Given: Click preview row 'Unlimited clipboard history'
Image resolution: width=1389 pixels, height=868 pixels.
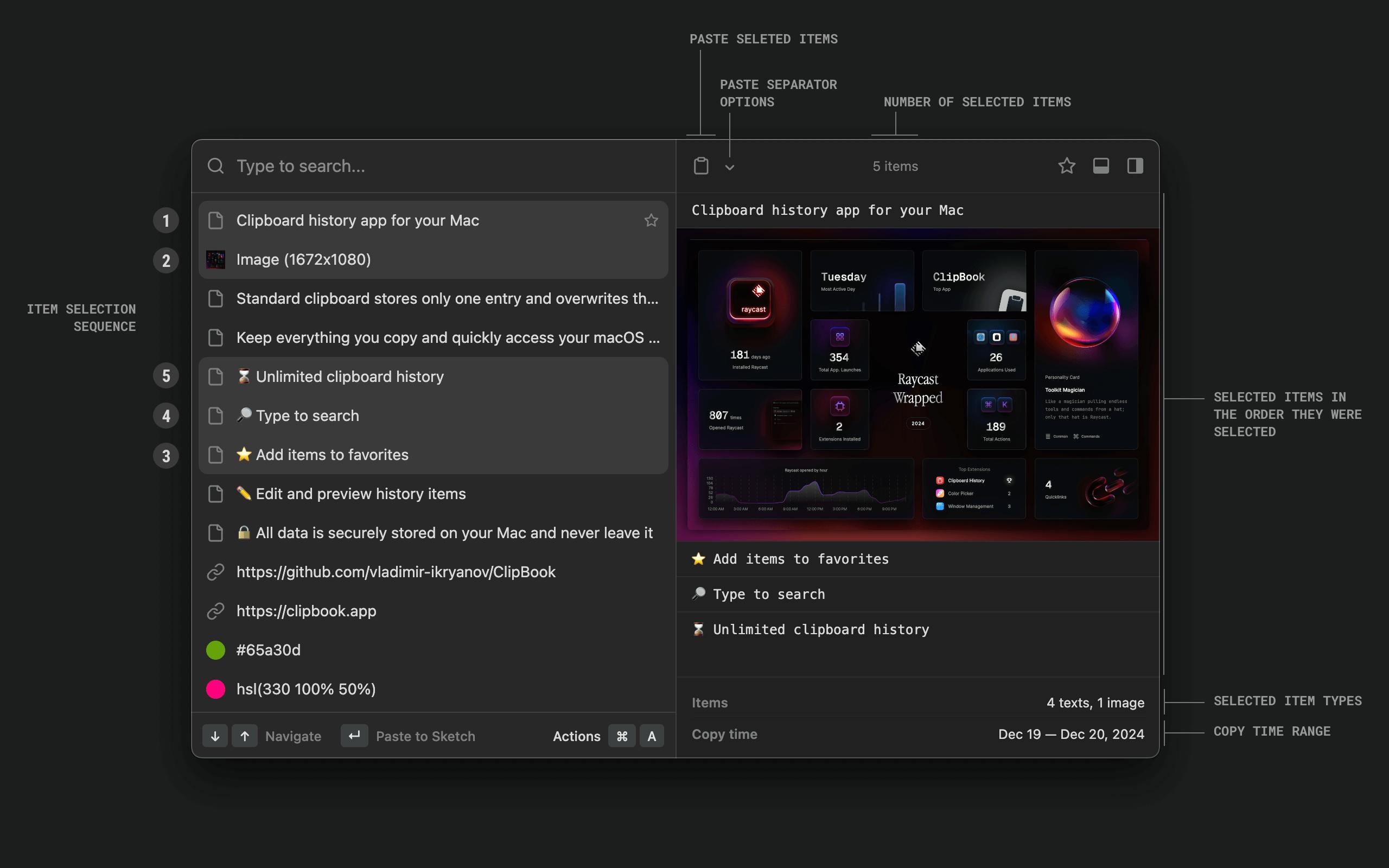Looking at the screenshot, I should [918, 629].
